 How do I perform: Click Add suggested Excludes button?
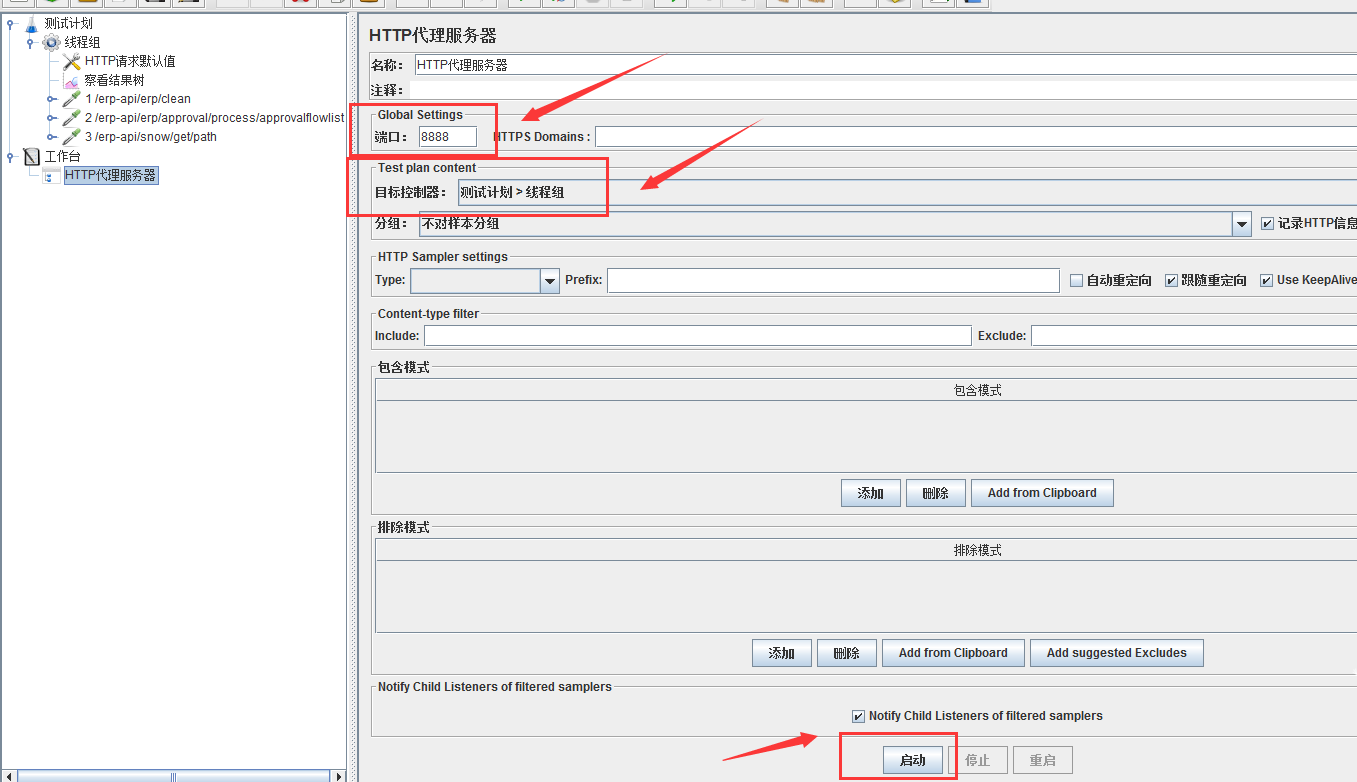tap(1117, 653)
